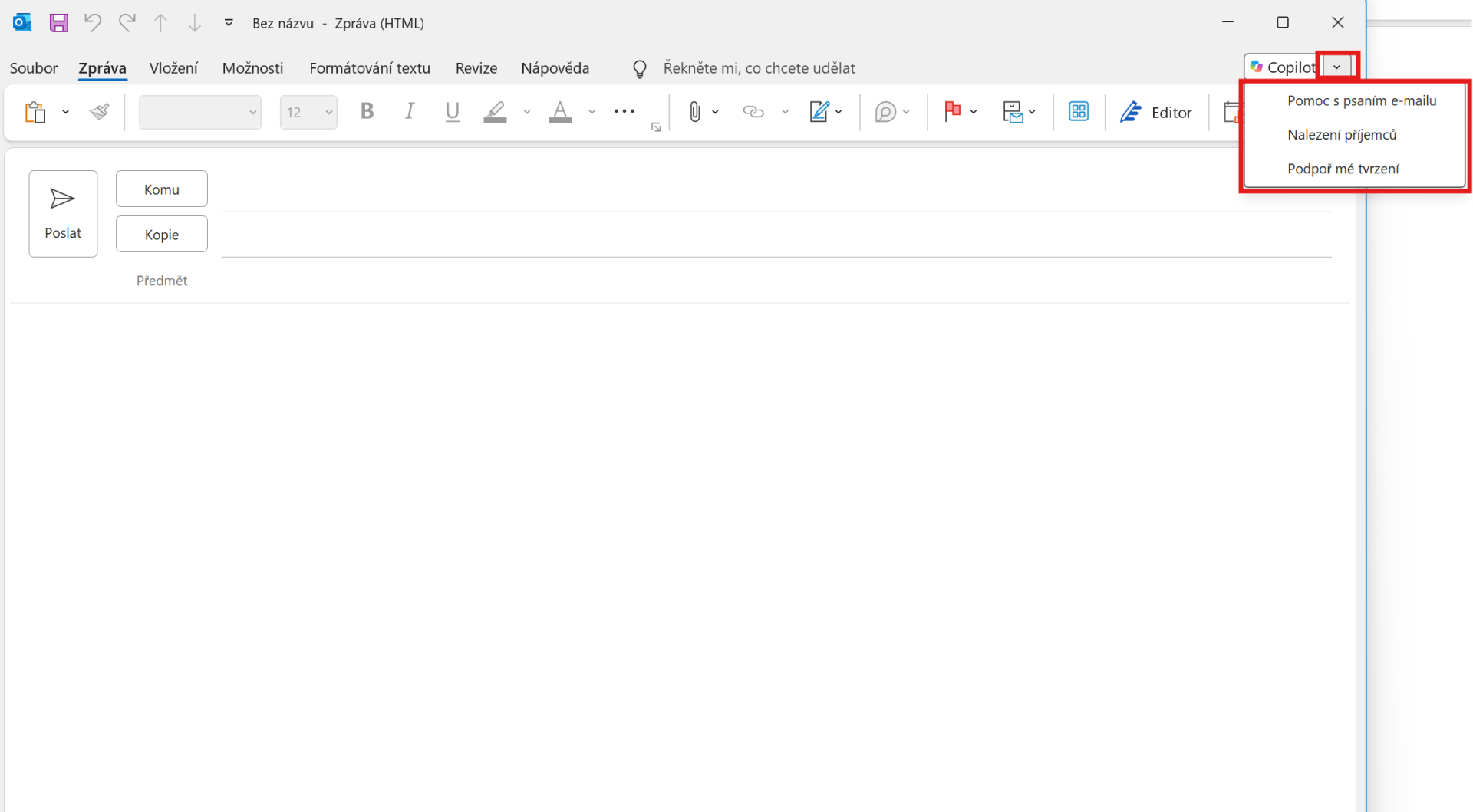Open the font name combo box
Viewport: 1473px width, 812px height.
pos(199,112)
